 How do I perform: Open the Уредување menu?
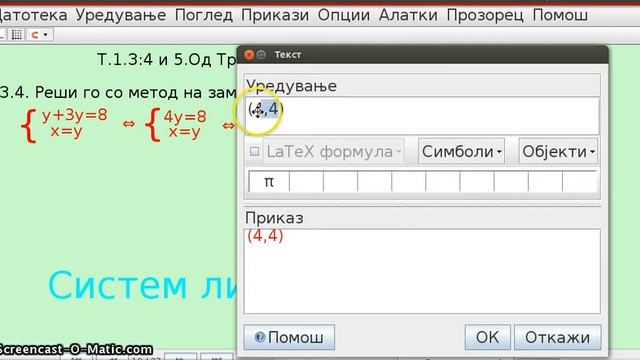pyautogui.click(x=121, y=15)
